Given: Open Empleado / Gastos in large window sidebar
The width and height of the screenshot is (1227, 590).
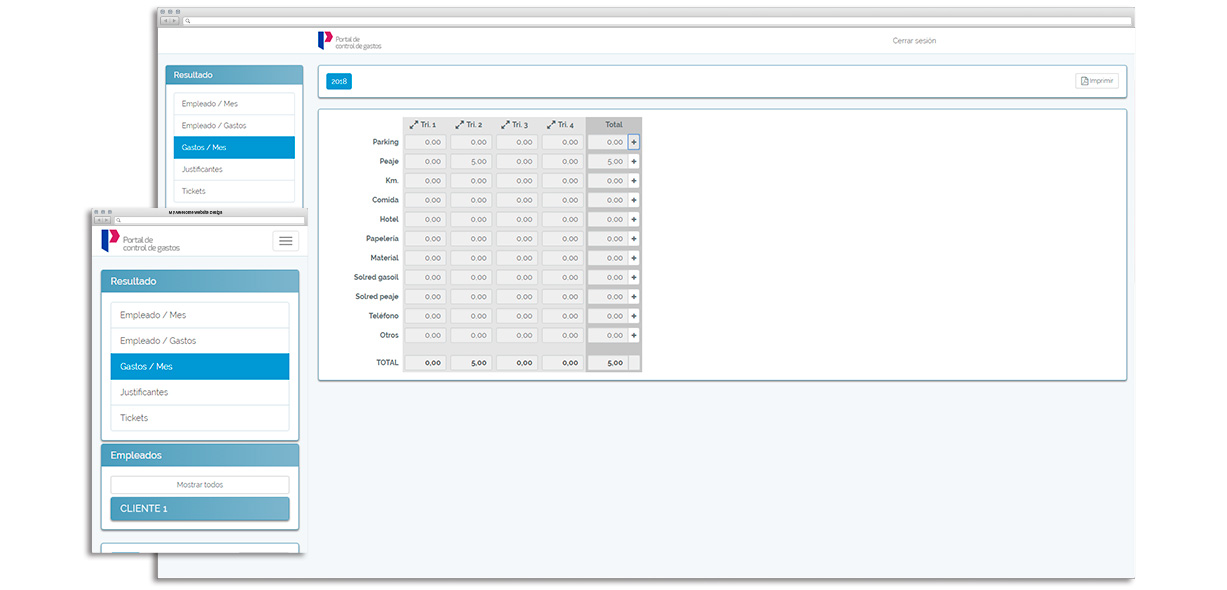Looking at the screenshot, I should 234,126.
